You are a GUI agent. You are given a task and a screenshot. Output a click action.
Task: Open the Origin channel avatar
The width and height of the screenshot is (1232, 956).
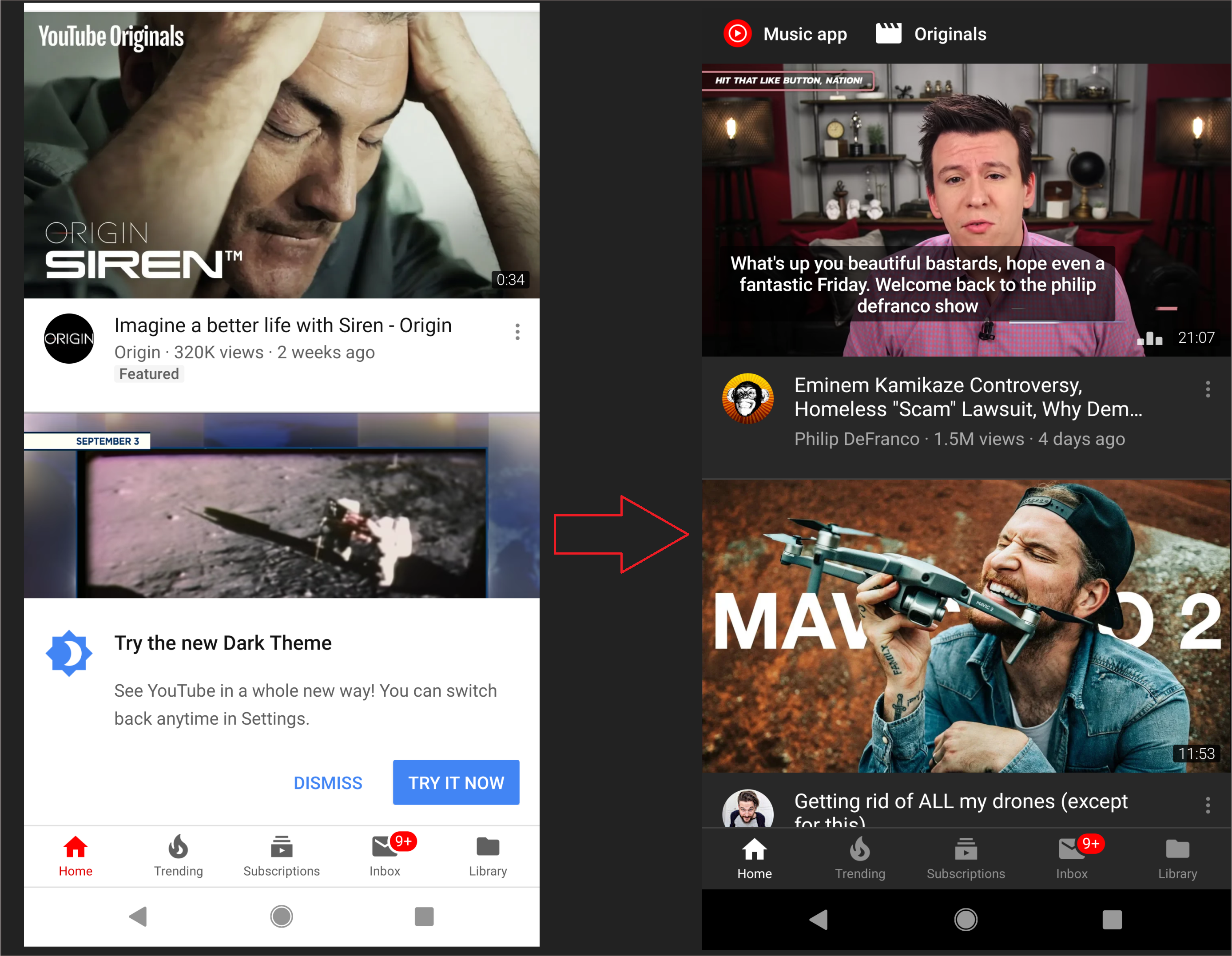pyautogui.click(x=69, y=338)
